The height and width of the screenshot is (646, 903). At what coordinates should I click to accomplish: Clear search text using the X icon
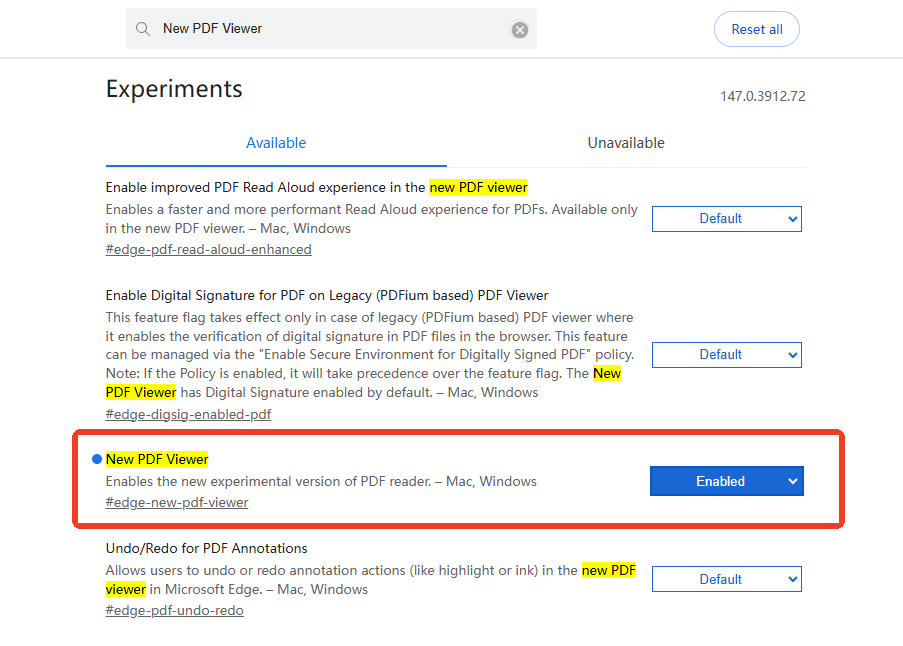(x=519, y=29)
